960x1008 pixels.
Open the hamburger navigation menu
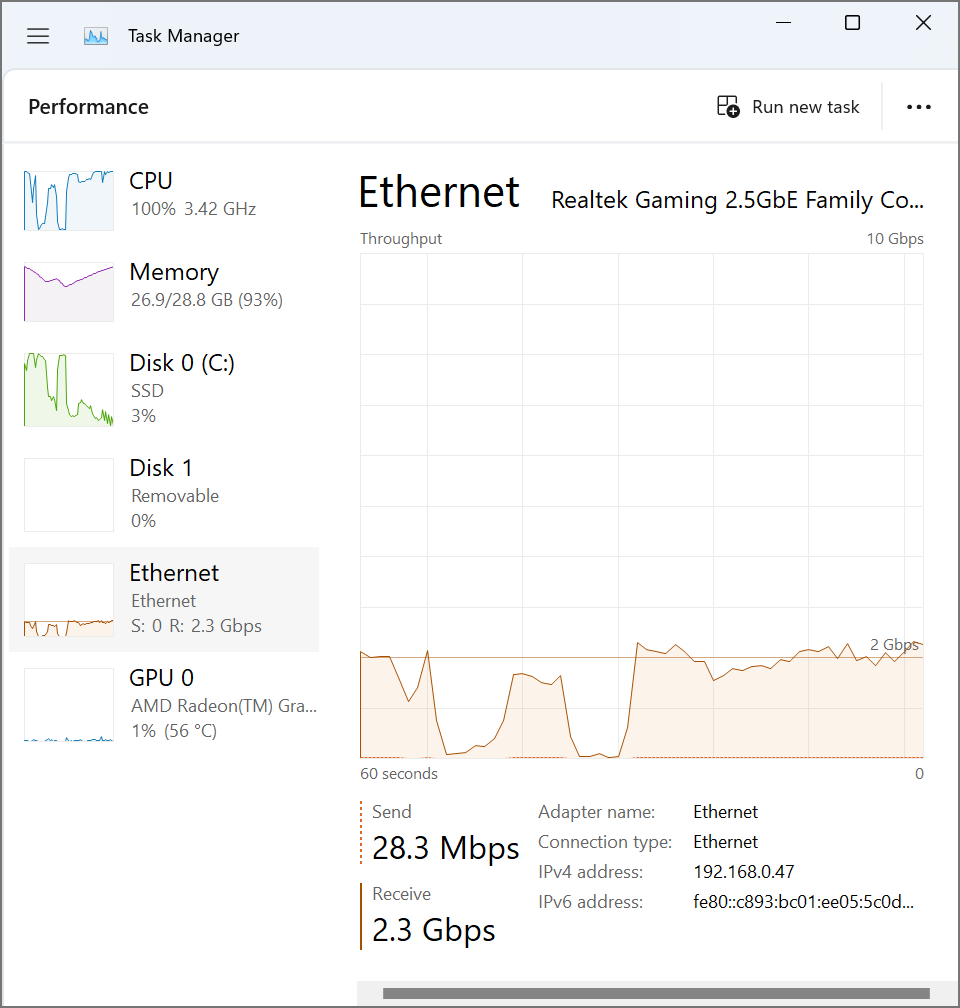(x=38, y=36)
